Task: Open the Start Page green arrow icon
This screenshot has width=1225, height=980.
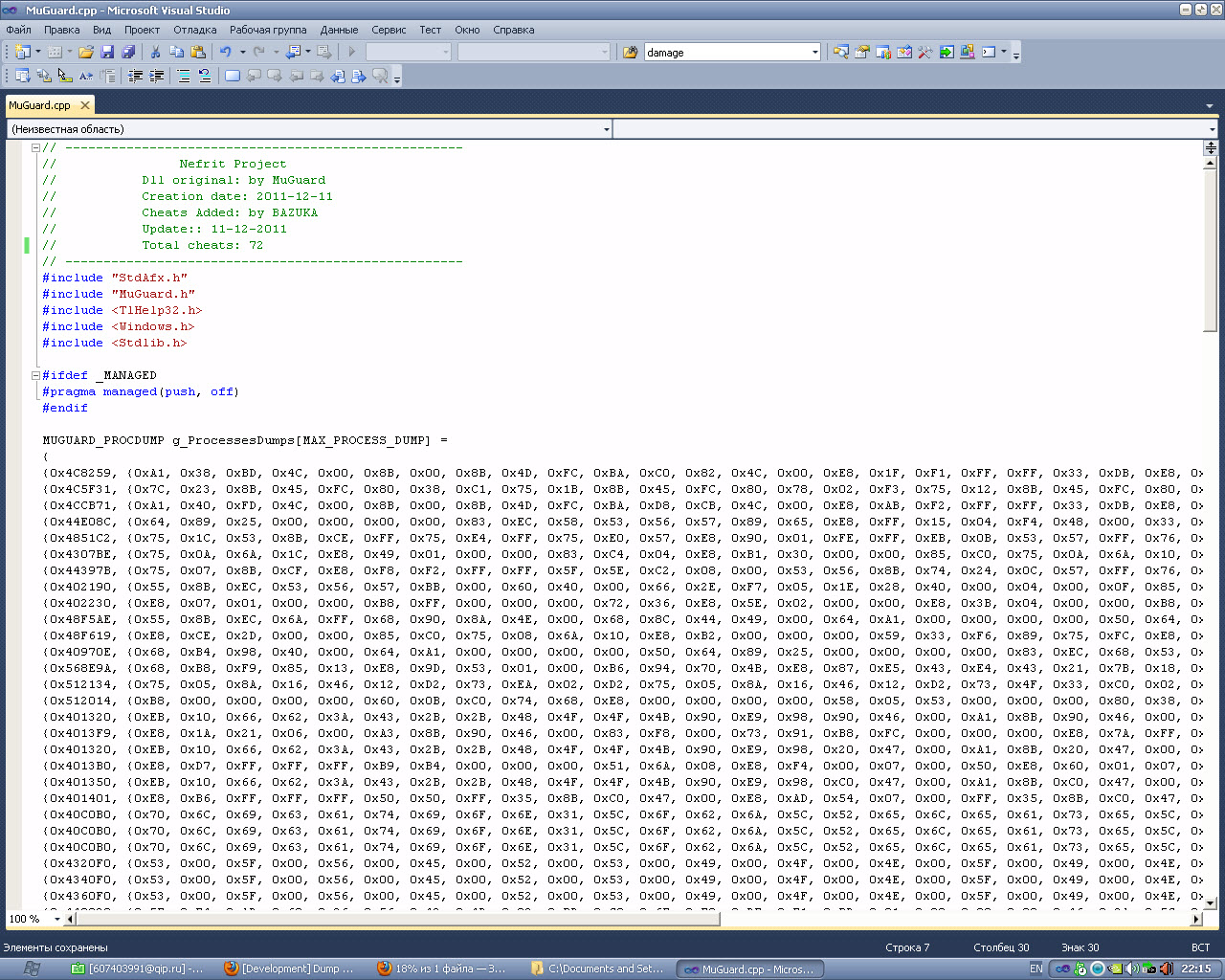Action: pos(947,52)
